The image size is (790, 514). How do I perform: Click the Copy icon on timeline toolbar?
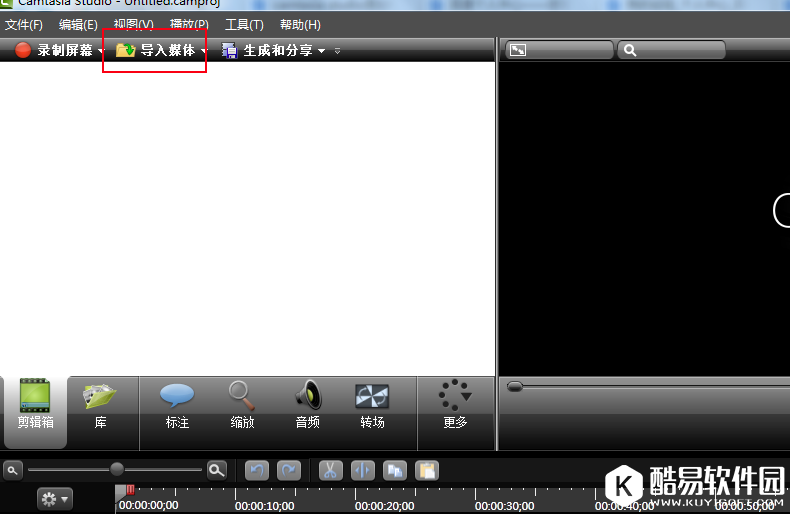pos(395,470)
